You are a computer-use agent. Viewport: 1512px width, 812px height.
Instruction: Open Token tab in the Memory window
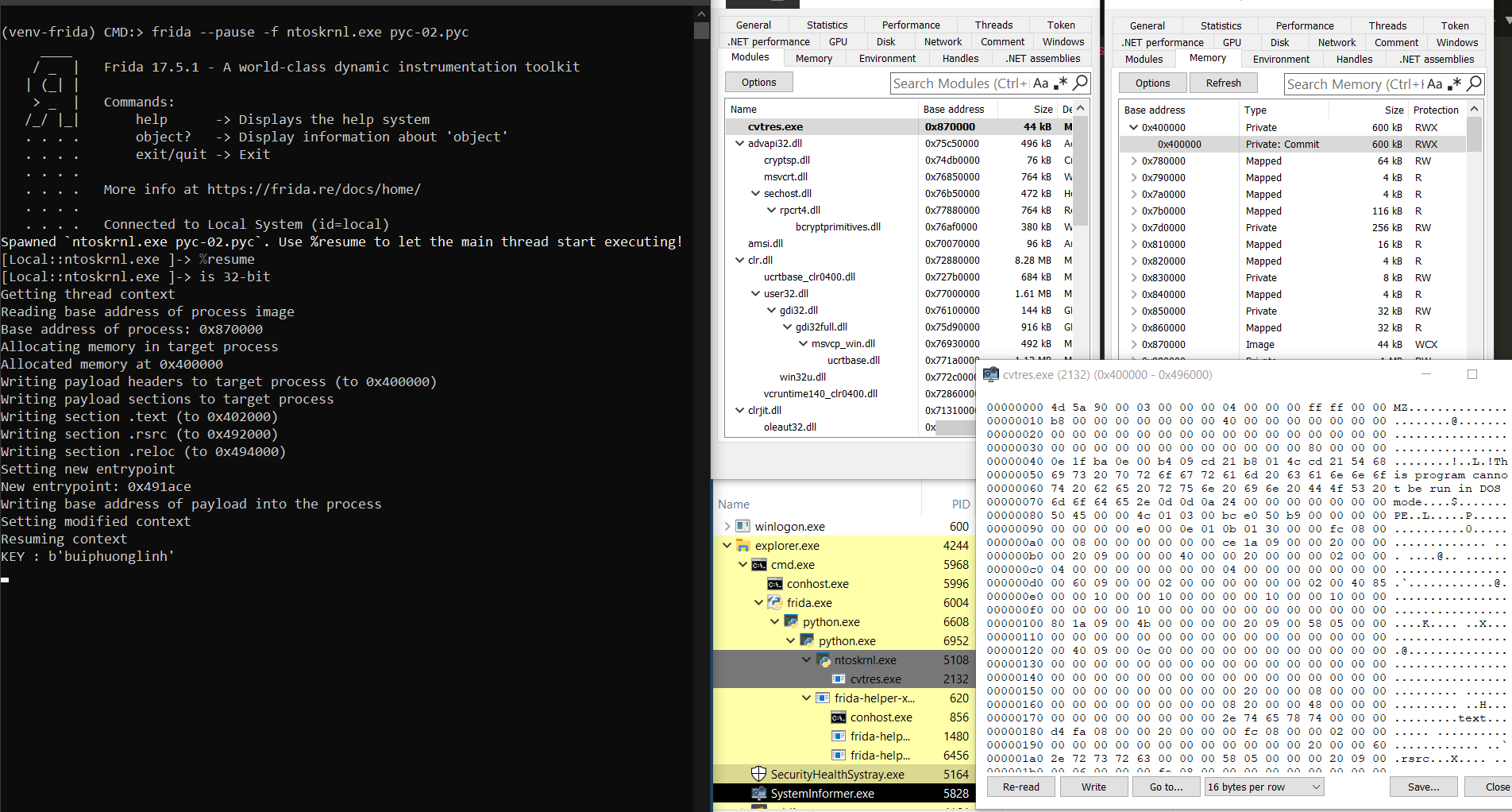point(1455,25)
